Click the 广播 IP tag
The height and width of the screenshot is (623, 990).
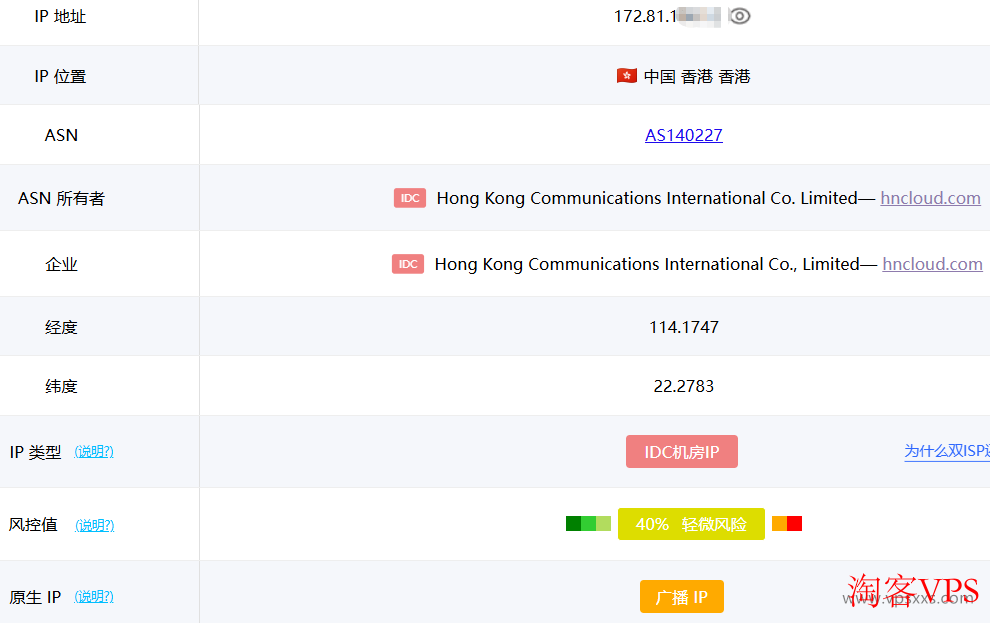pyautogui.click(x=681, y=596)
